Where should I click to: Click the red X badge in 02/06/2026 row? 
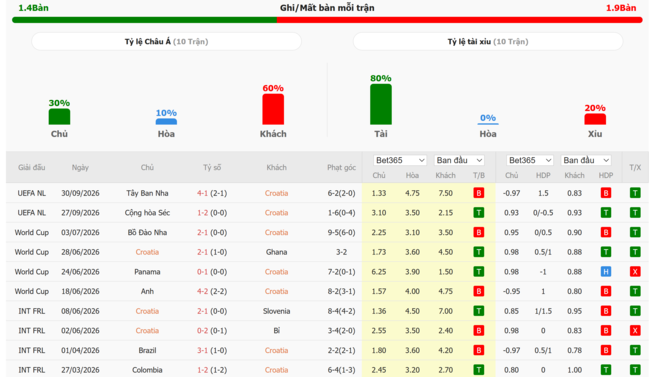pyautogui.click(x=635, y=331)
